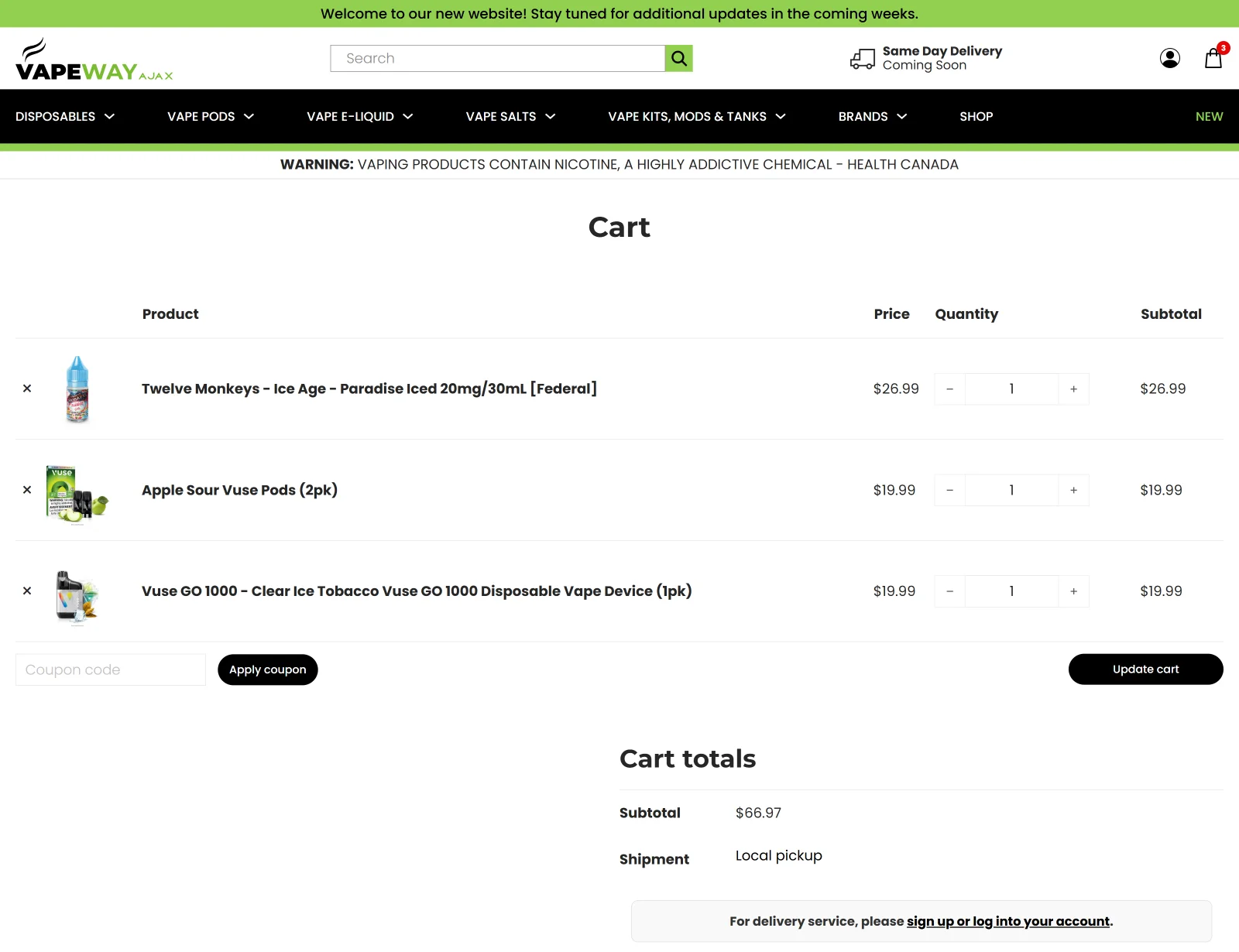Open the shopping bag cart icon
Image resolution: width=1239 pixels, height=952 pixels.
(x=1213, y=58)
